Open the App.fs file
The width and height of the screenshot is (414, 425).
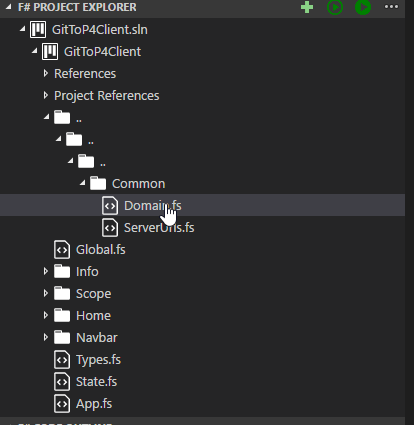click(x=94, y=404)
